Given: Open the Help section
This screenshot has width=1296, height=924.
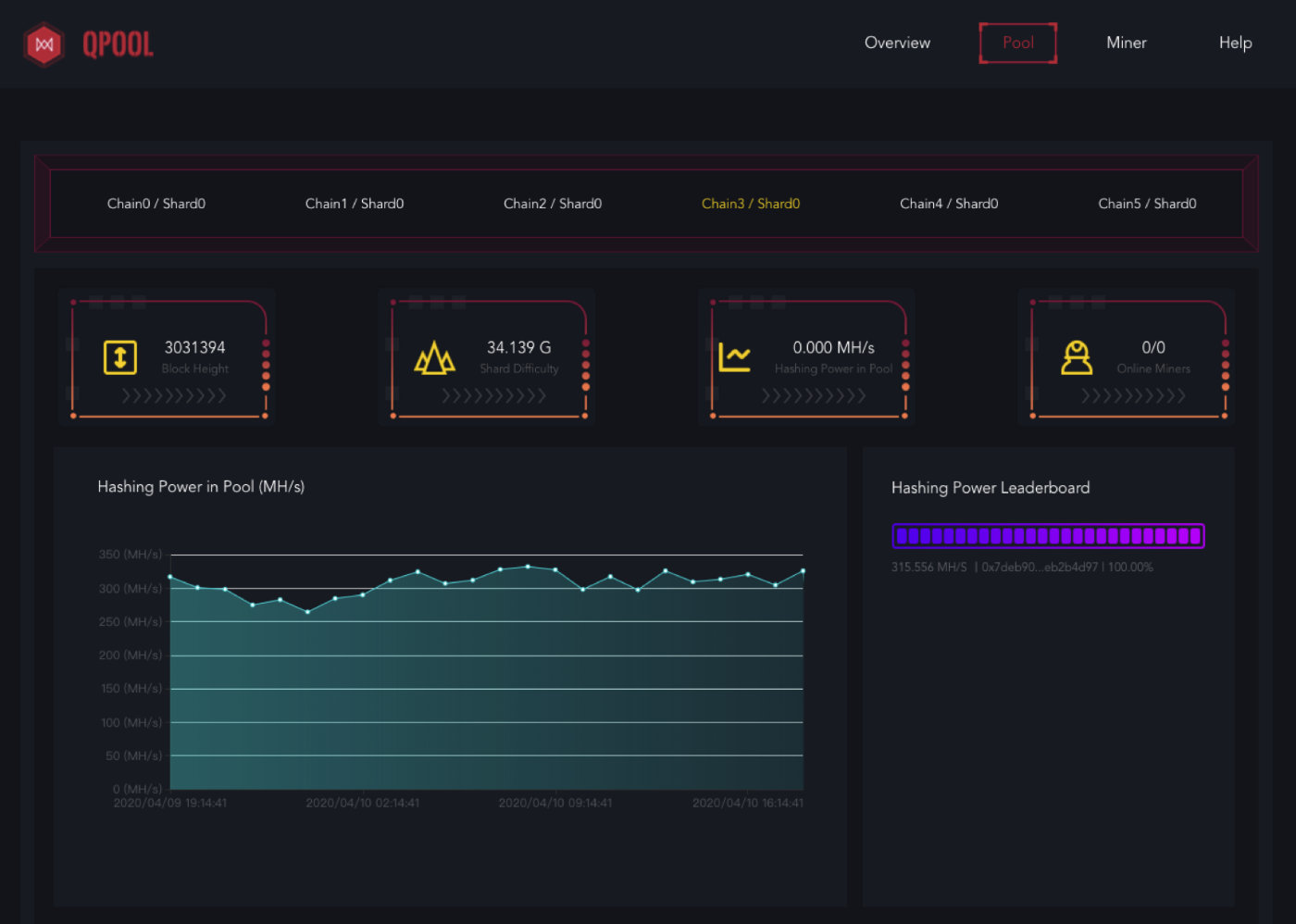Looking at the screenshot, I should click(x=1235, y=43).
